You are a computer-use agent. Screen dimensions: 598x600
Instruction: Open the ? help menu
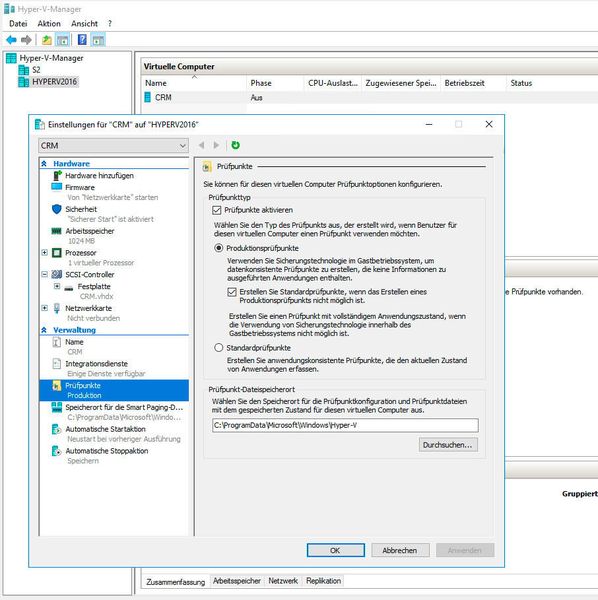pos(110,24)
